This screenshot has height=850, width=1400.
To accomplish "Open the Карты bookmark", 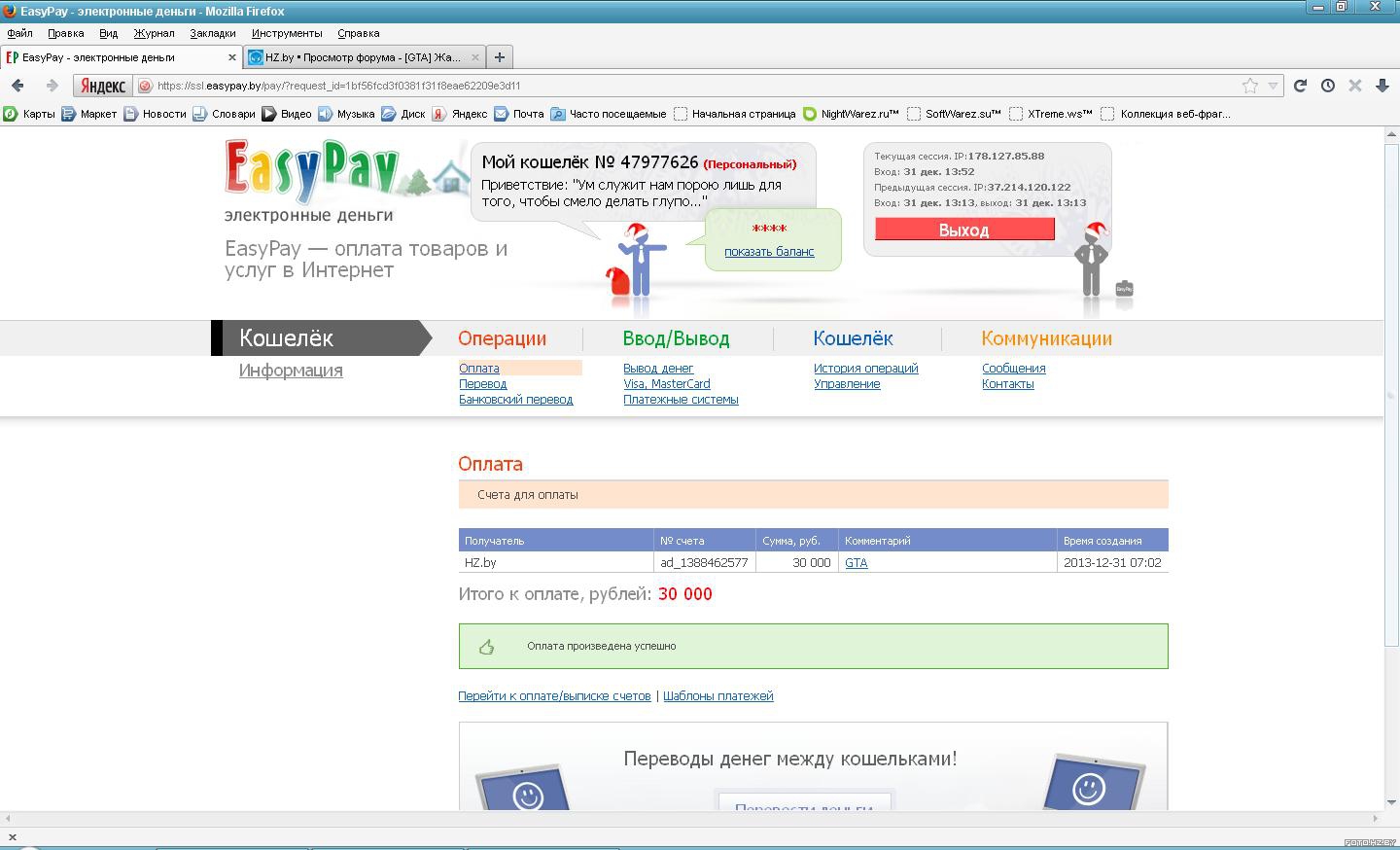I will point(29,114).
